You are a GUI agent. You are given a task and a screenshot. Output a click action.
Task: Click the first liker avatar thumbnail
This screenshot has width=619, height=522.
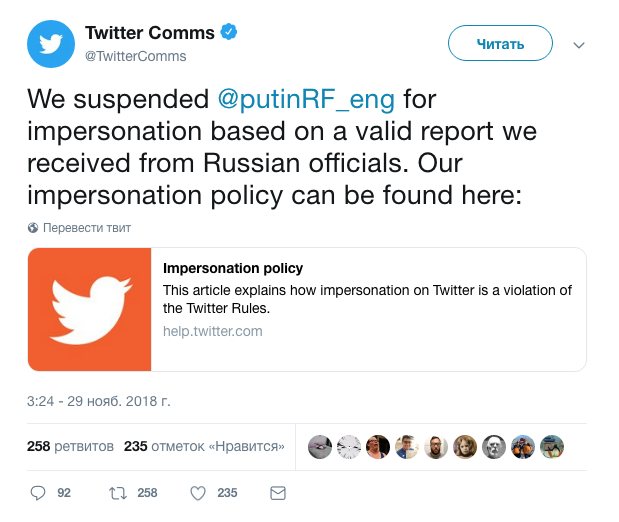point(320,446)
